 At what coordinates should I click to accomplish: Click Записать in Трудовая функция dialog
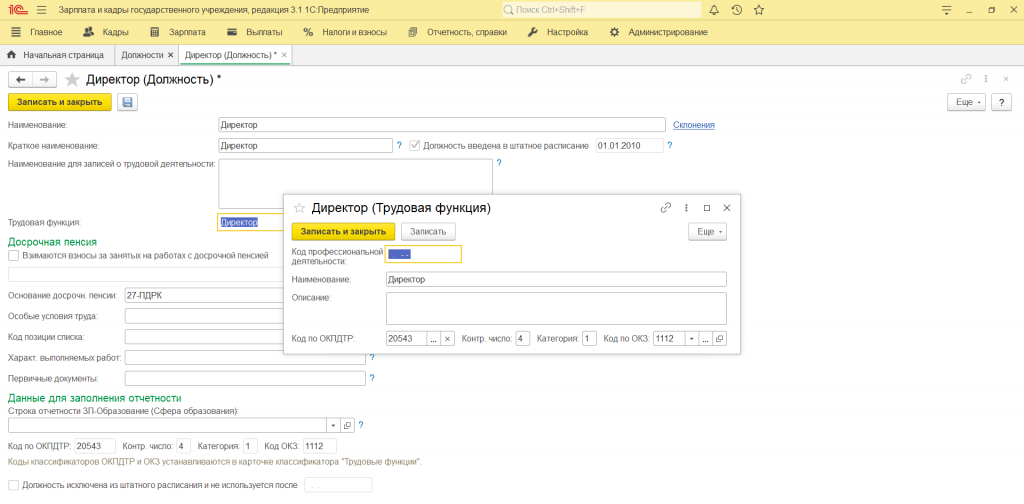click(x=428, y=231)
